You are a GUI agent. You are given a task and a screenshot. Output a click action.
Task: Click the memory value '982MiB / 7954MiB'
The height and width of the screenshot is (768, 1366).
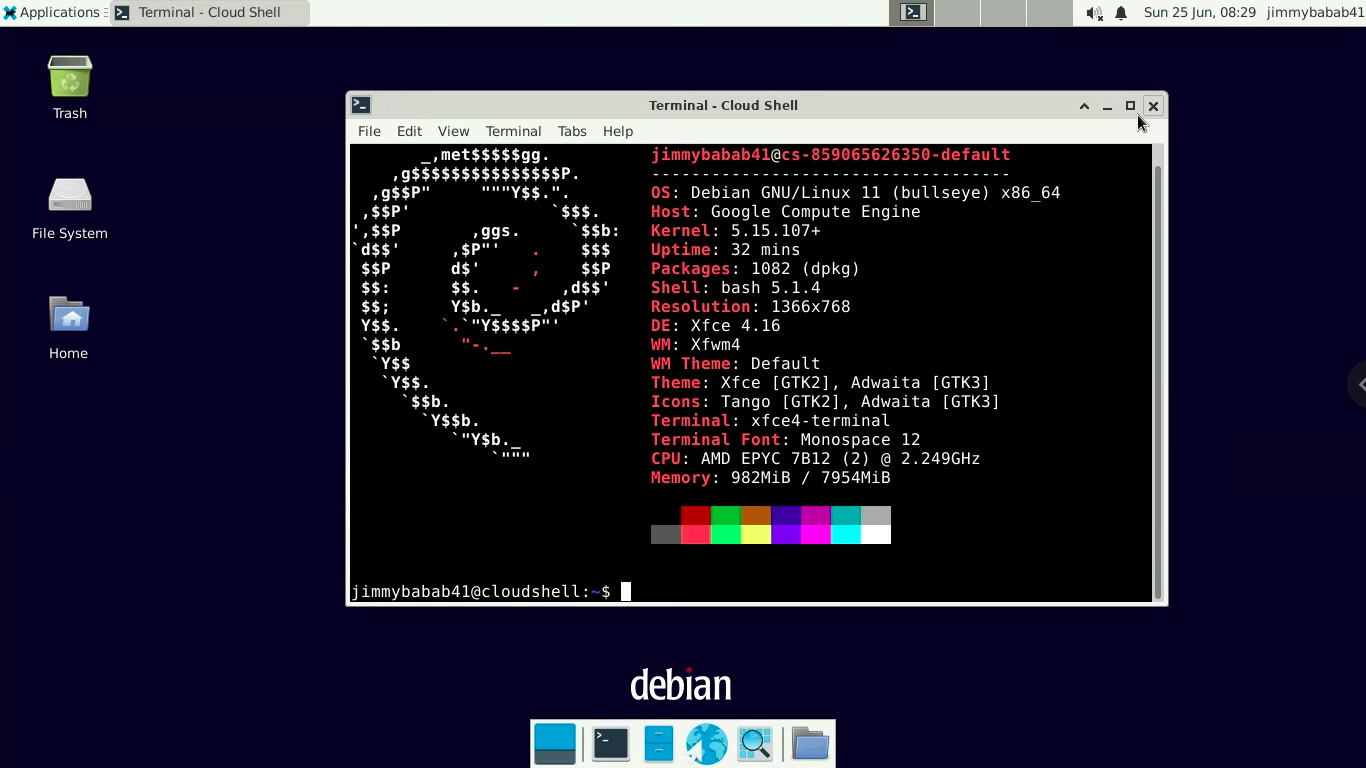coord(810,478)
